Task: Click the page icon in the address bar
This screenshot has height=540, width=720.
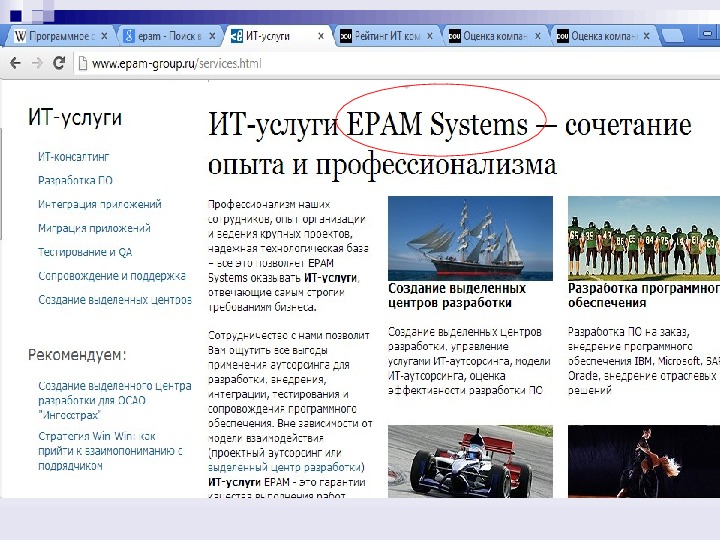Action: click(83, 63)
